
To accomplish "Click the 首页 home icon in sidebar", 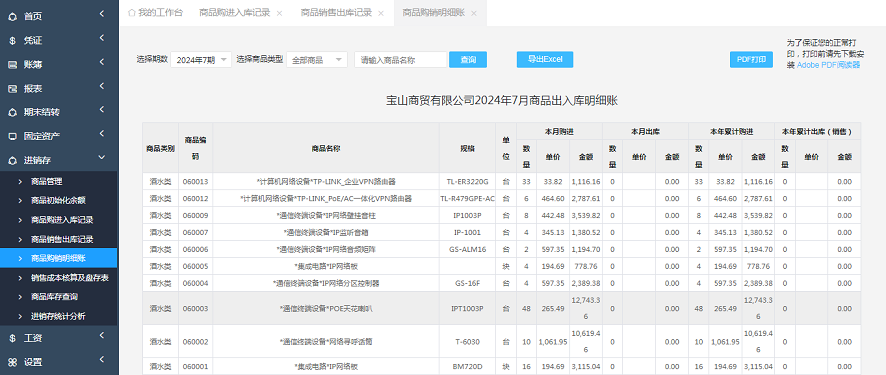I will click(x=12, y=17).
